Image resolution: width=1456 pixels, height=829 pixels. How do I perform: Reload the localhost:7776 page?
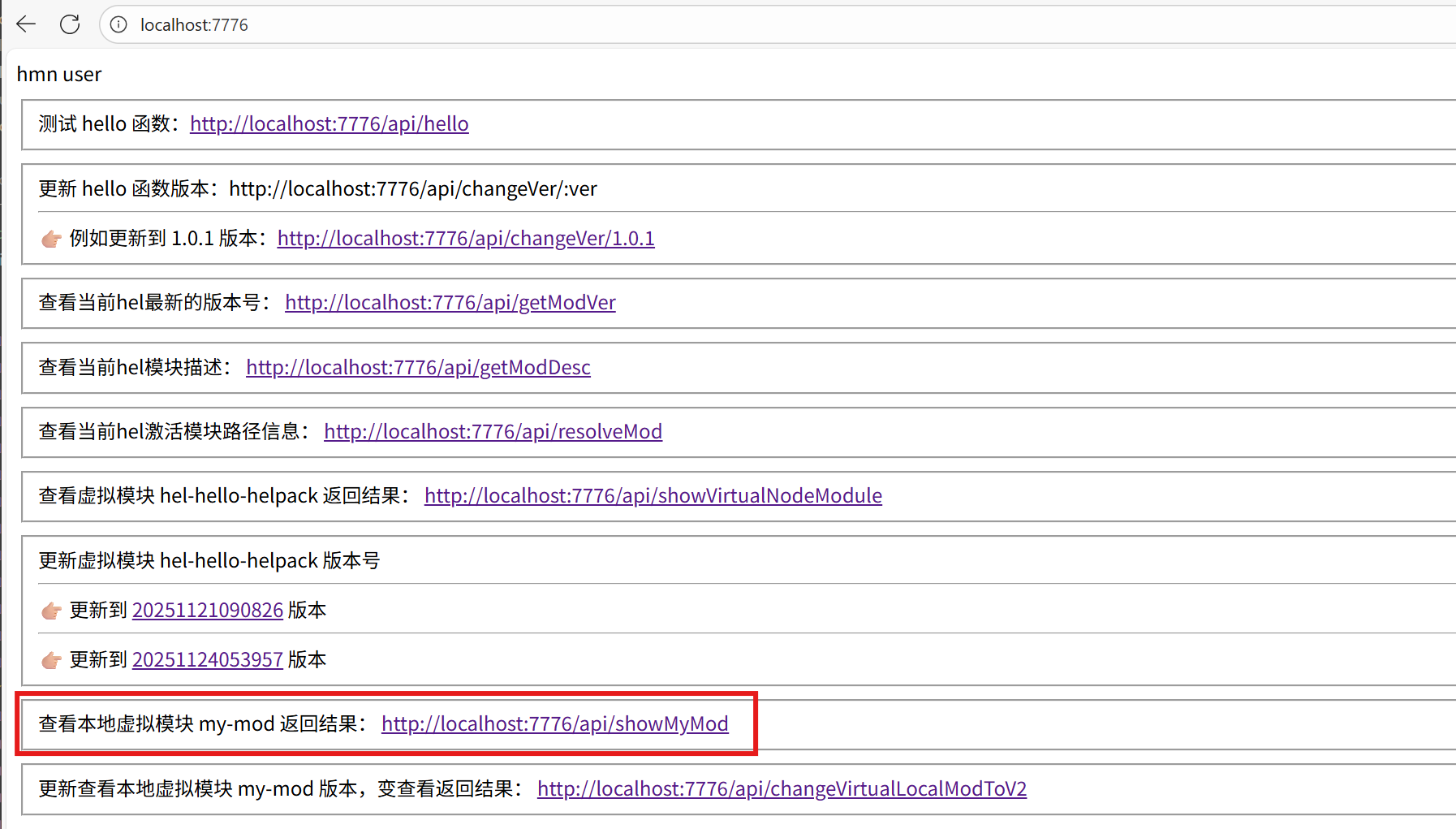[70, 24]
